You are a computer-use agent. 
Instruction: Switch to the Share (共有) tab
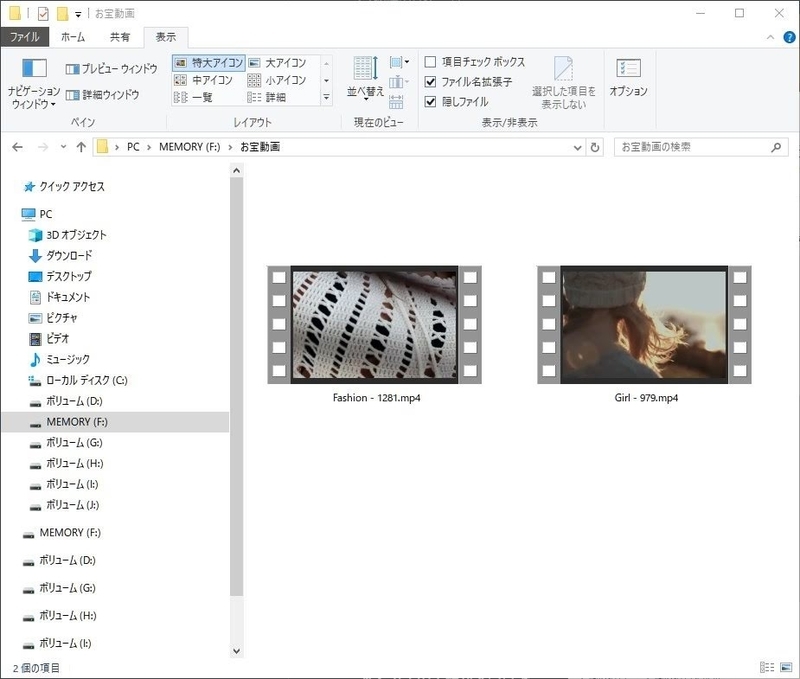tap(120, 37)
